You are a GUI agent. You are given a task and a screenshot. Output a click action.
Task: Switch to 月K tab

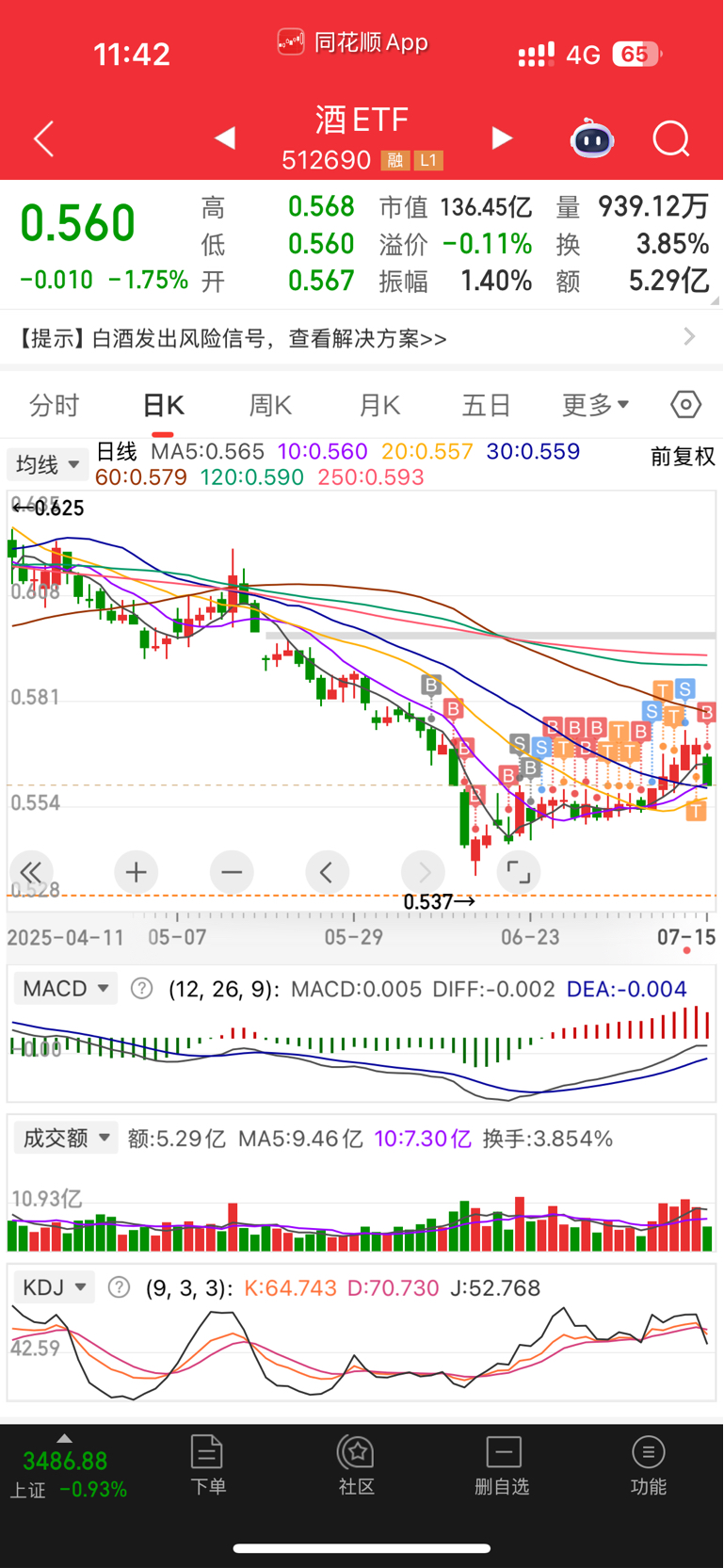[379, 405]
